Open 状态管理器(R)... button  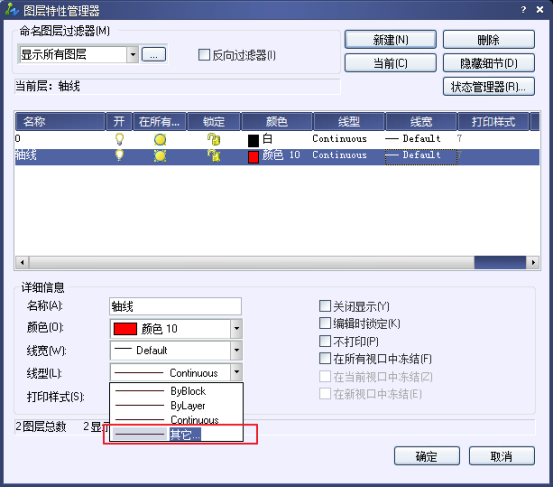(489, 87)
